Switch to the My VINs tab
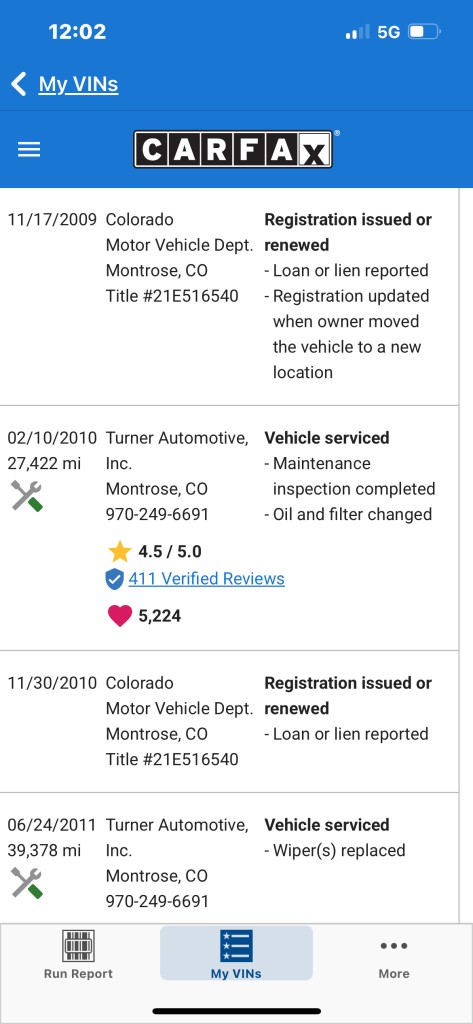 click(x=236, y=953)
